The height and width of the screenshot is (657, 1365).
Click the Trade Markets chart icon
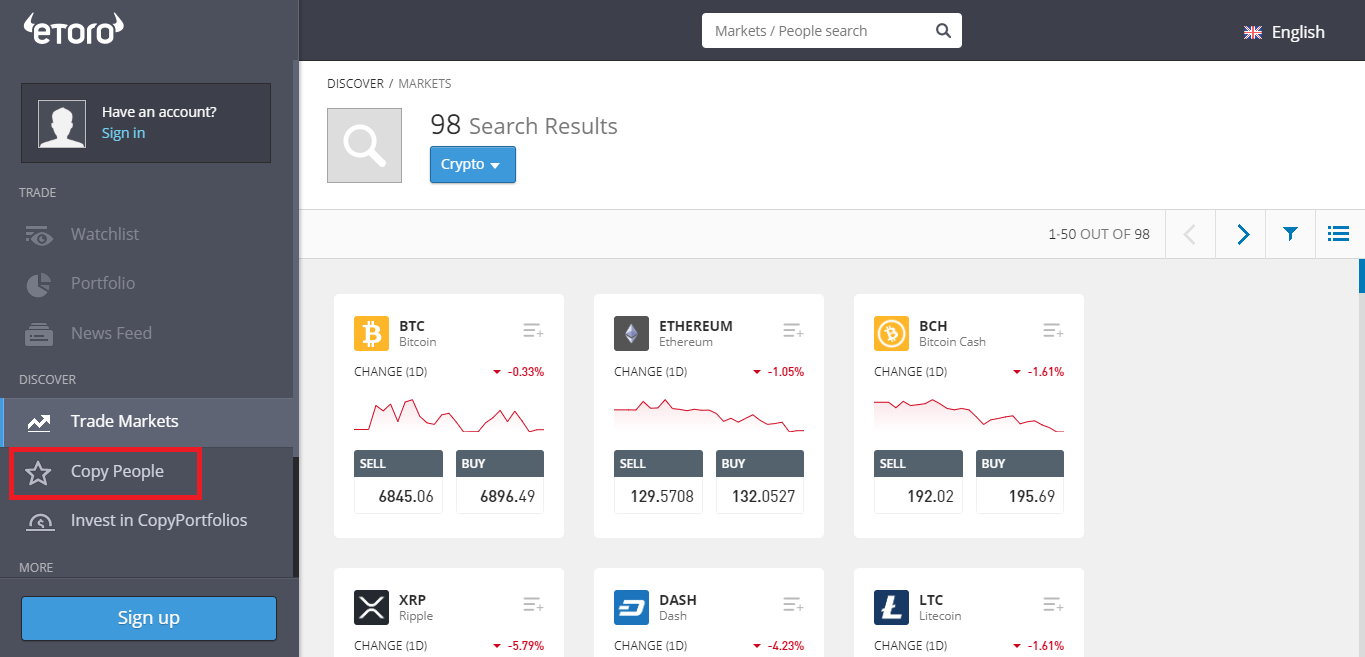tap(39, 422)
